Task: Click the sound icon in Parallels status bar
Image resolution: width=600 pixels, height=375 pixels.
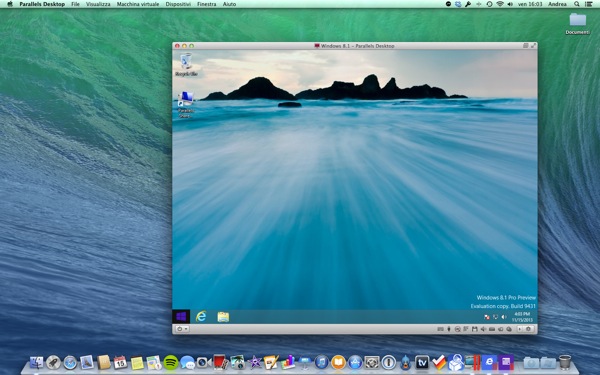Action: click(483, 329)
